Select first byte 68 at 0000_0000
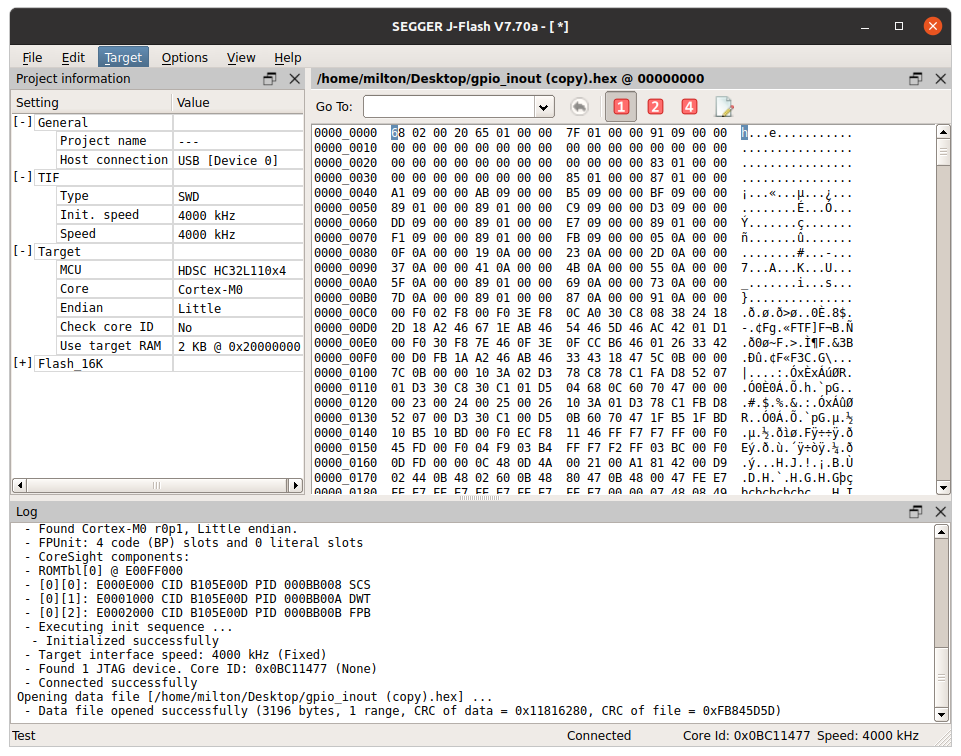The width and height of the screenshot is (961, 756). (398, 133)
